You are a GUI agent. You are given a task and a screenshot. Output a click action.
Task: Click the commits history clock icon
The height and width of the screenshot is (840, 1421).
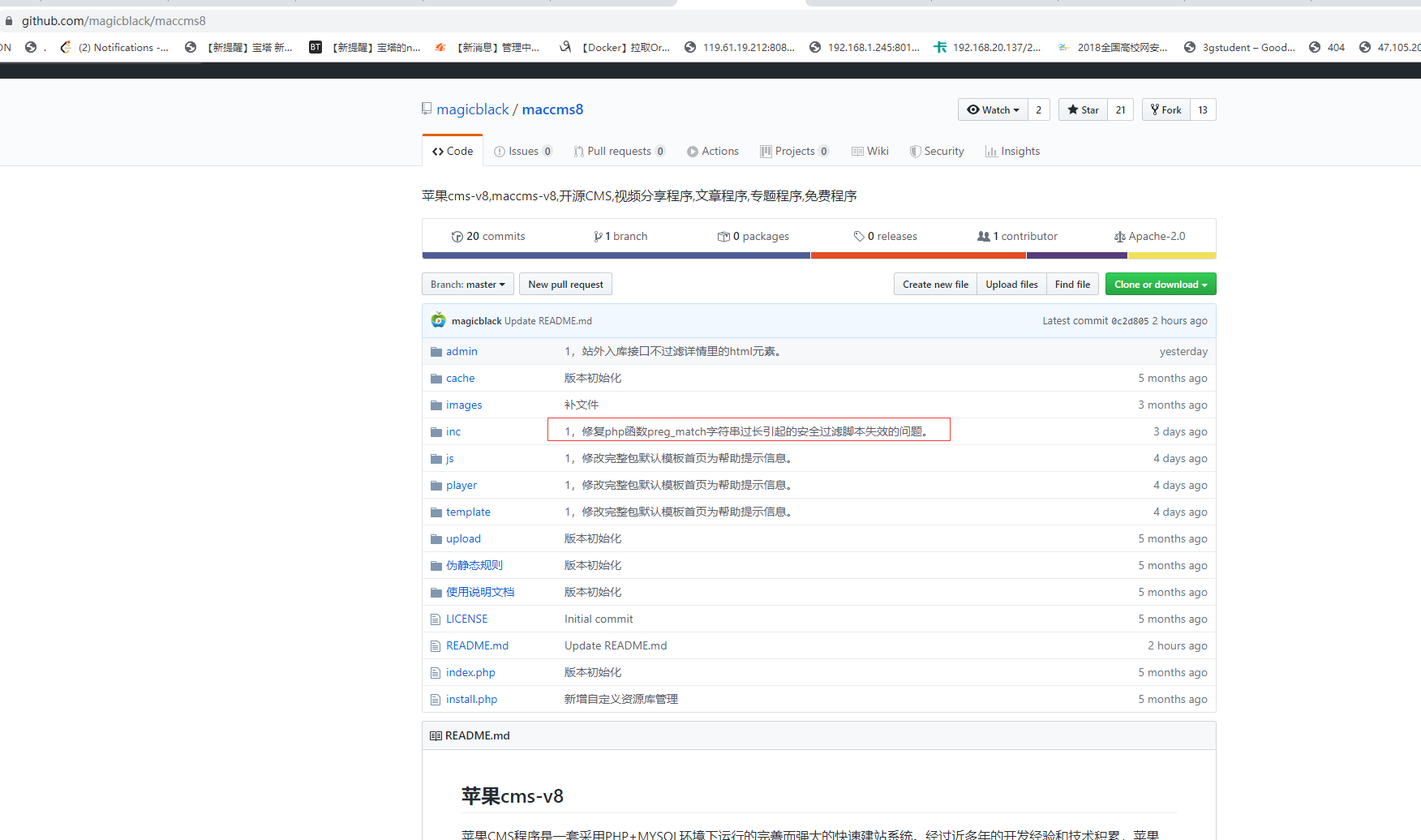click(x=457, y=237)
